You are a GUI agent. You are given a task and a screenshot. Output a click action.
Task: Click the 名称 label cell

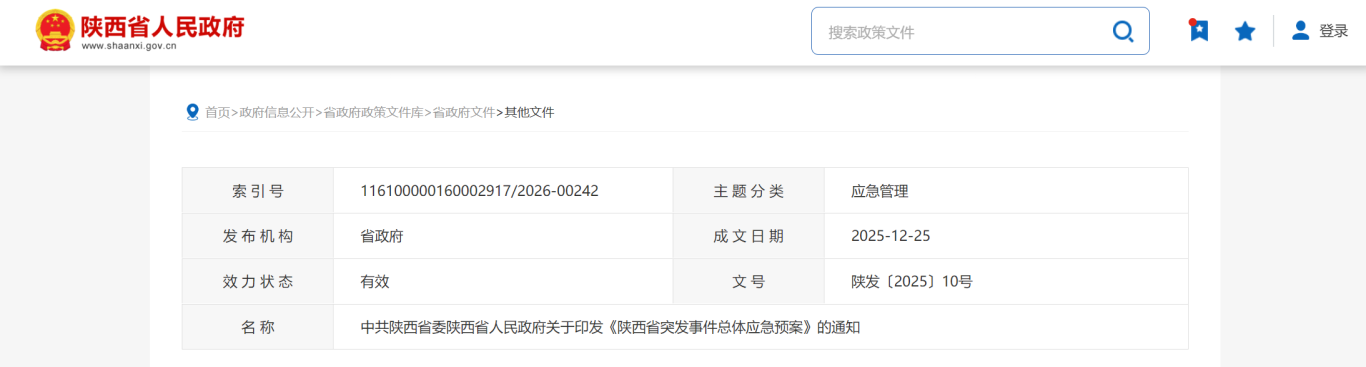[x=258, y=327]
